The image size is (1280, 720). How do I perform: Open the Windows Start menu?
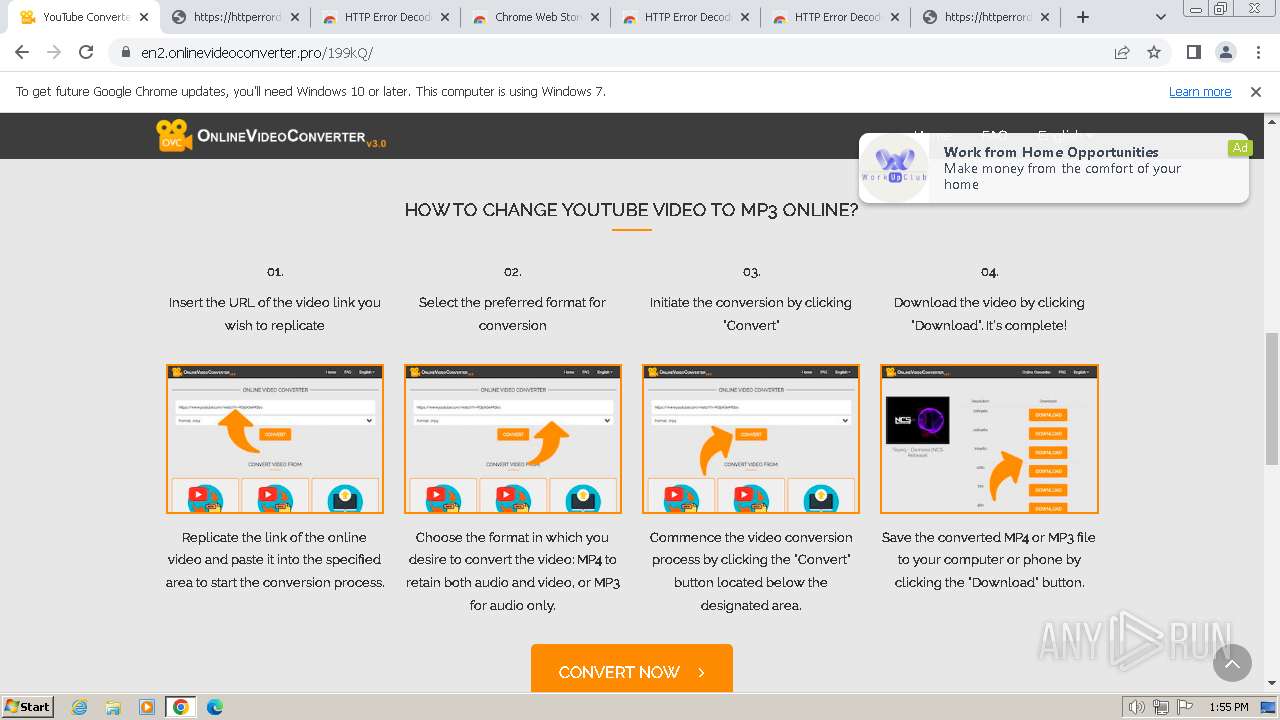pos(28,707)
